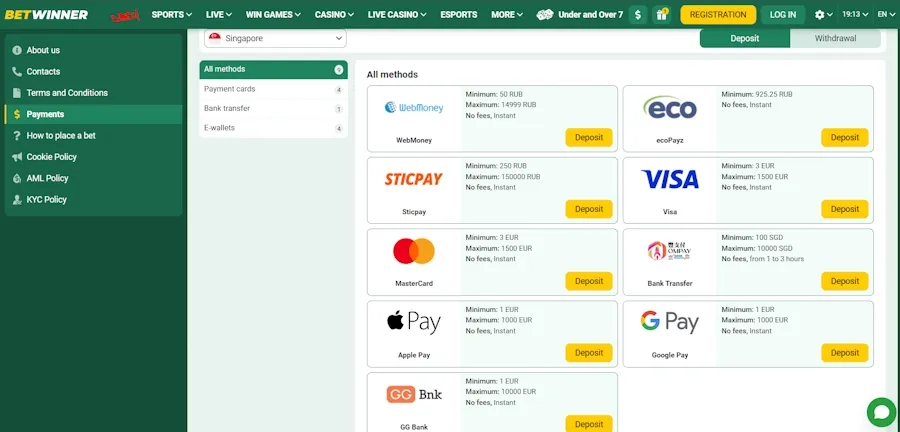Screen dimensions: 900x432
Task: Click the WebMoney logo
Action: (414, 107)
